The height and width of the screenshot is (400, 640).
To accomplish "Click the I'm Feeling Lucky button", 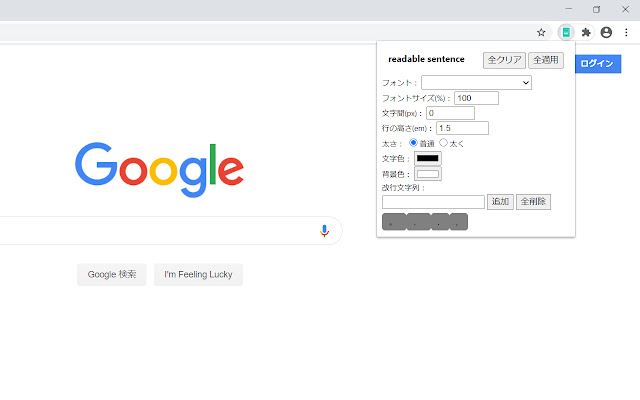I will [198, 274].
